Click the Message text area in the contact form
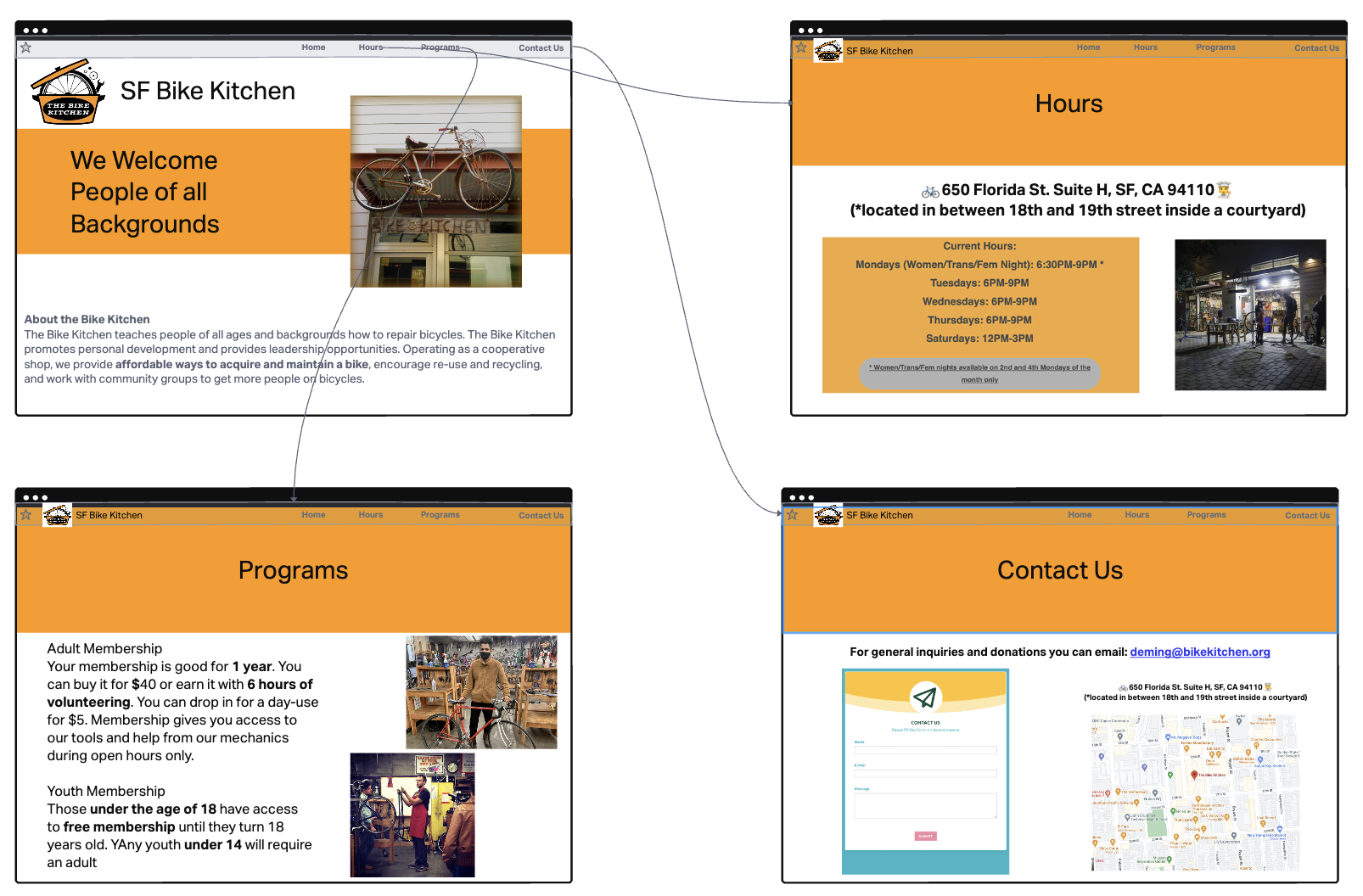This screenshot has width=1363, height=896. tap(925, 805)
